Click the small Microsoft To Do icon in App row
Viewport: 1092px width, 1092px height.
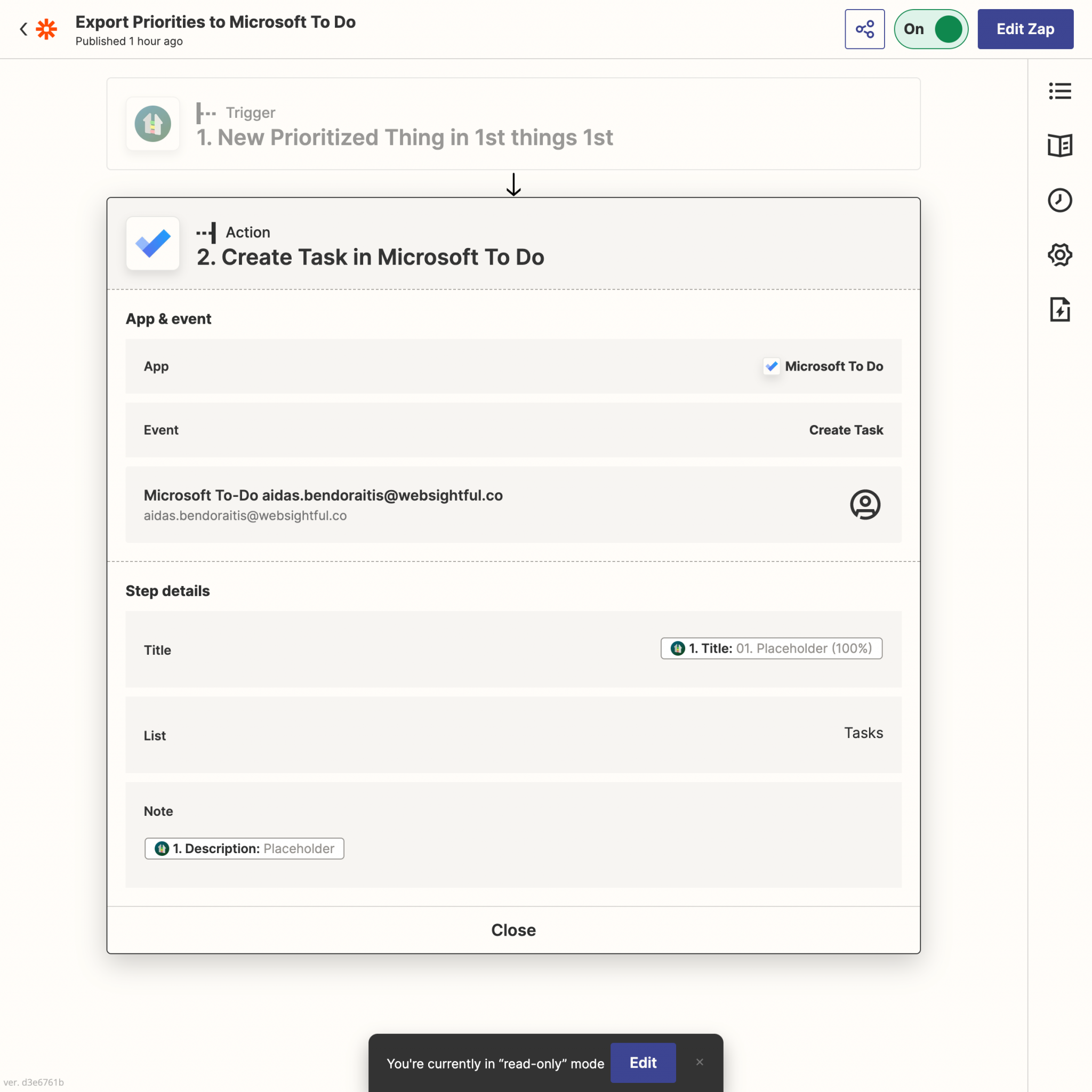(x=772, y=366)
